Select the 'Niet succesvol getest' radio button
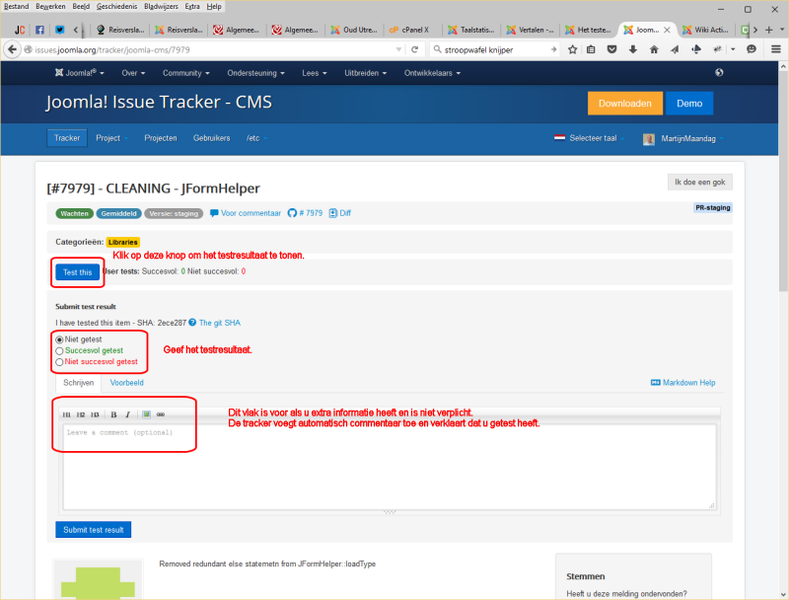The height and width of the screenshot is (600, 789). [x=60, y=362]
